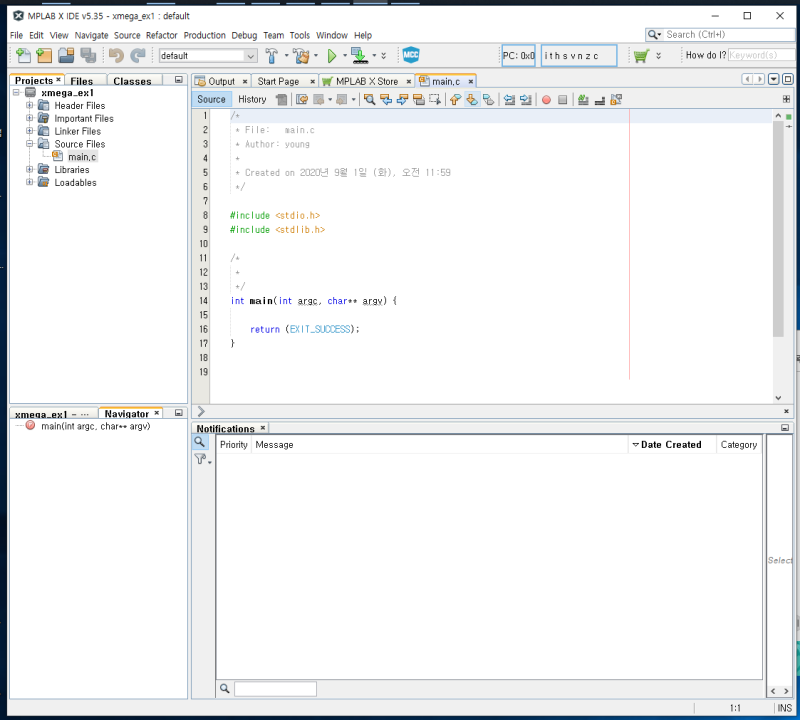Sort notifications by Date Created column
Screen dimensions: 800x720
pos(670,445)
